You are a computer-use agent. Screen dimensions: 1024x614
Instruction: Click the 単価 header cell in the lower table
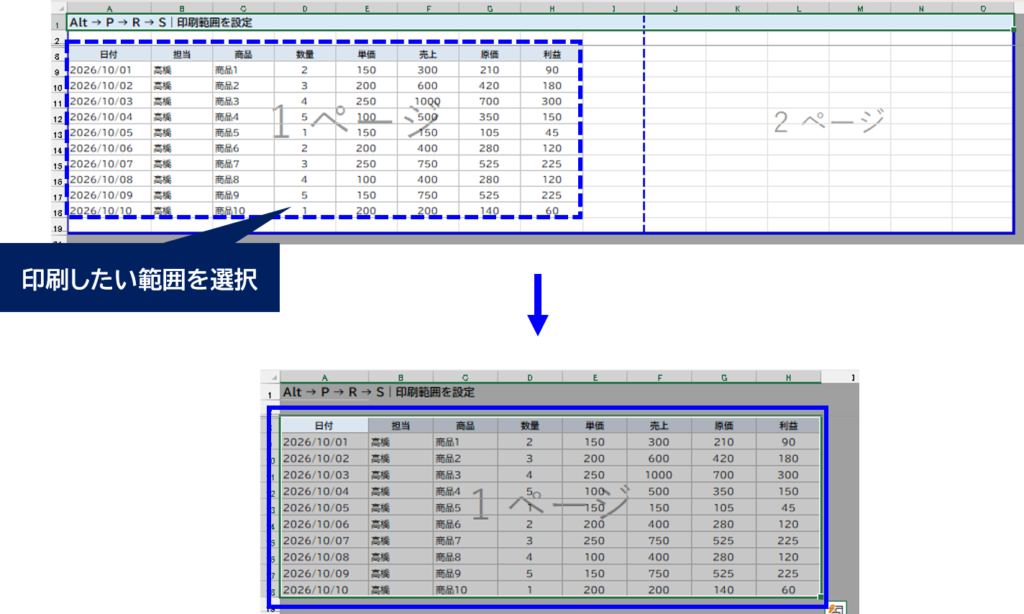594,425
